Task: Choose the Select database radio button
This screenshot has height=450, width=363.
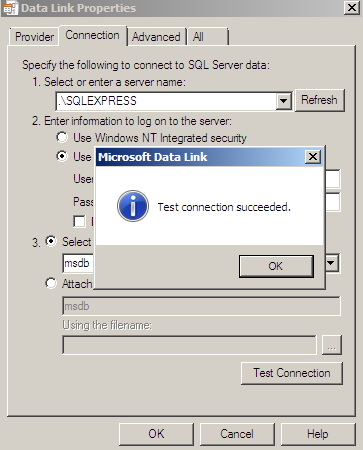Action: (x=51, y=241)
